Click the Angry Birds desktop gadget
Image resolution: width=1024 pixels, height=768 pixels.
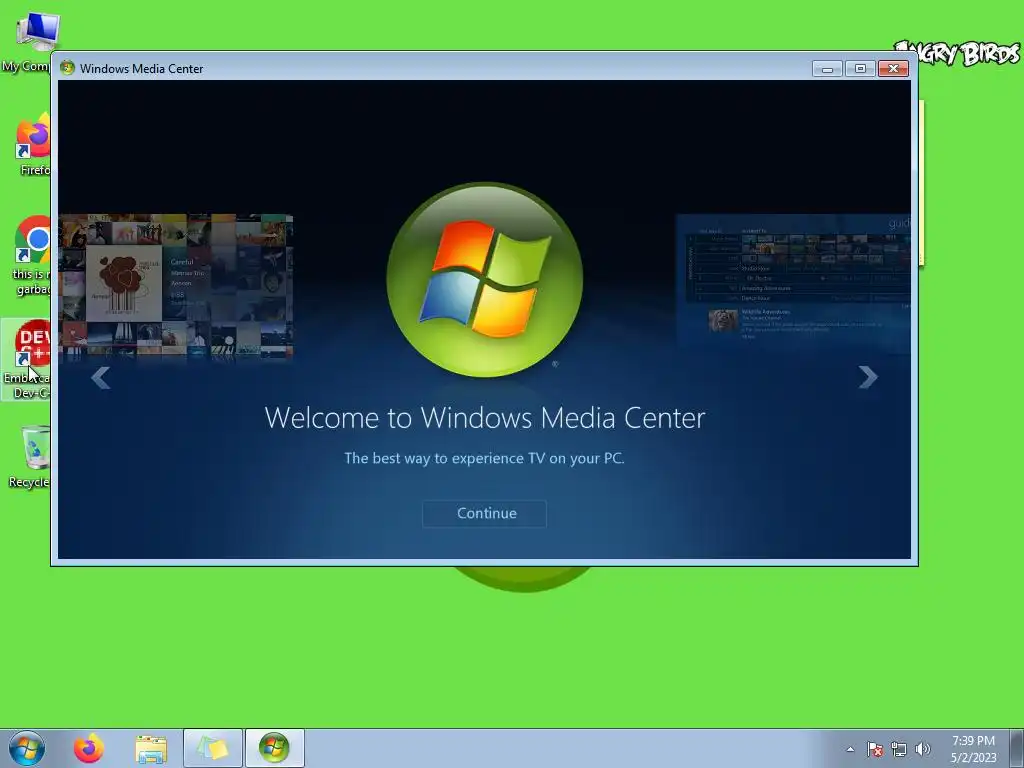(957, 54)
